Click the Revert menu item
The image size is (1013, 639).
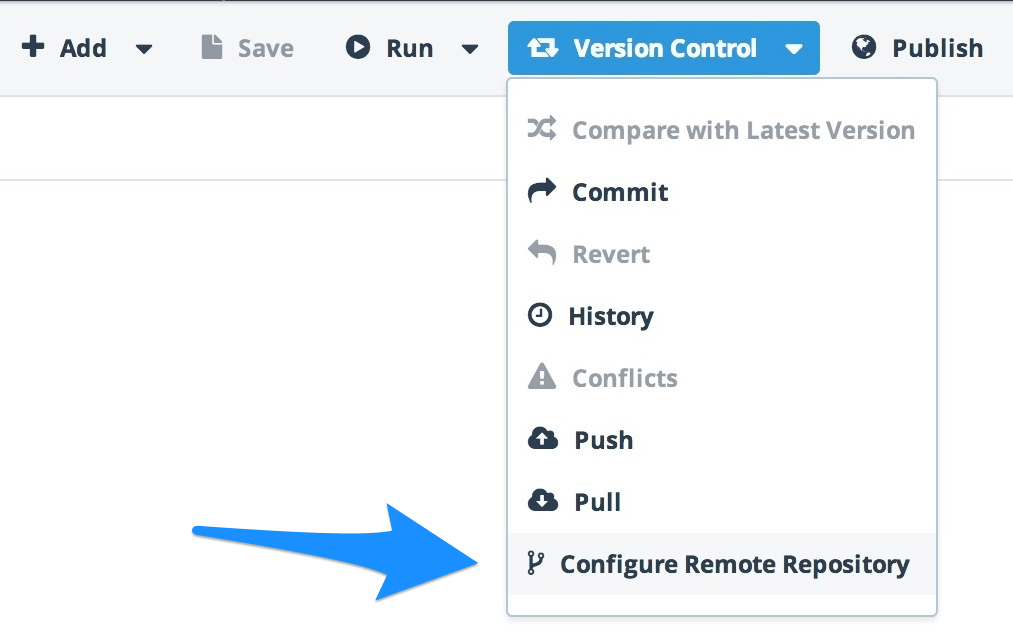722,254
